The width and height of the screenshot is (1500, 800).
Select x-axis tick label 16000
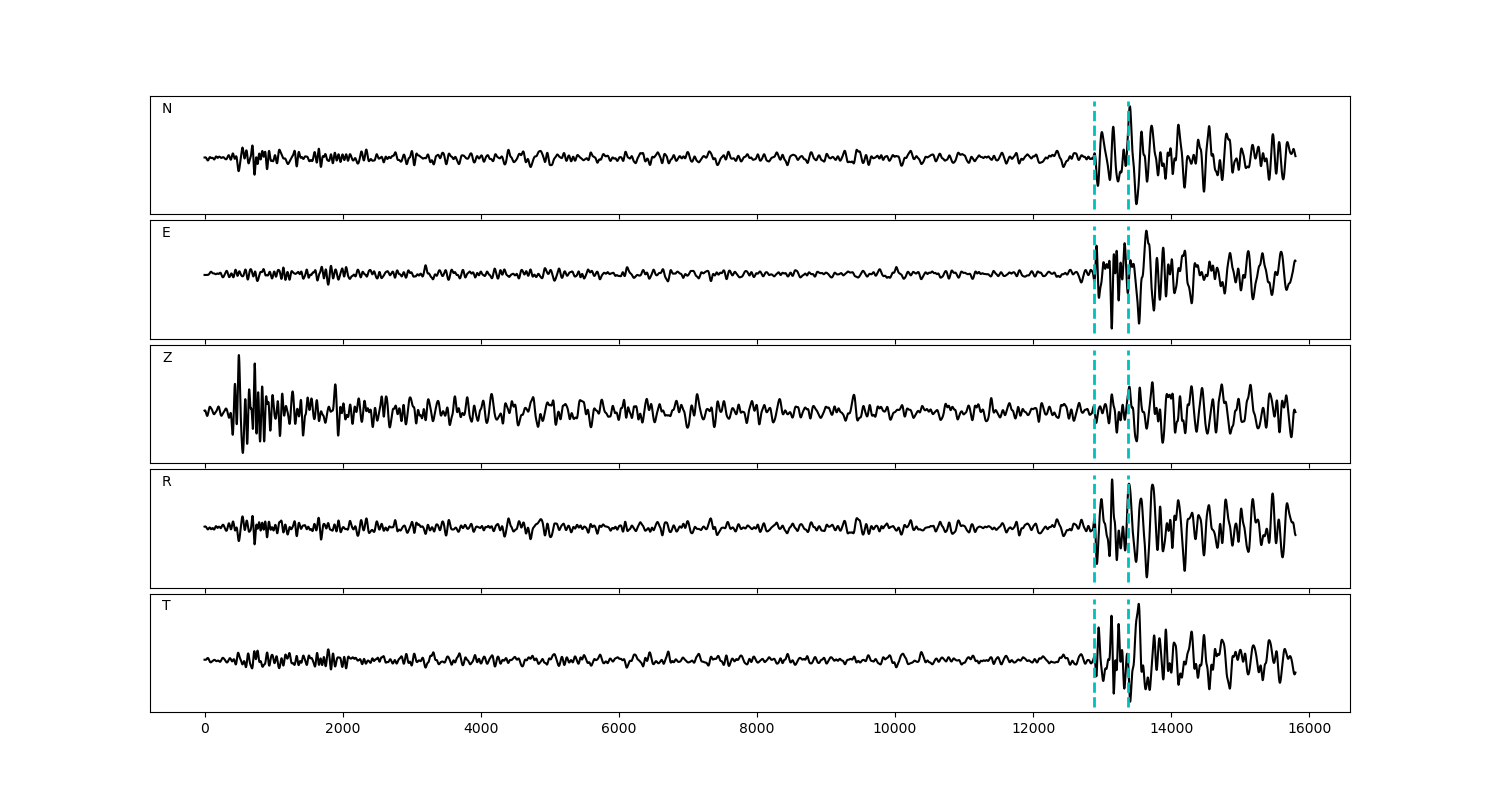pos(1309,730)
